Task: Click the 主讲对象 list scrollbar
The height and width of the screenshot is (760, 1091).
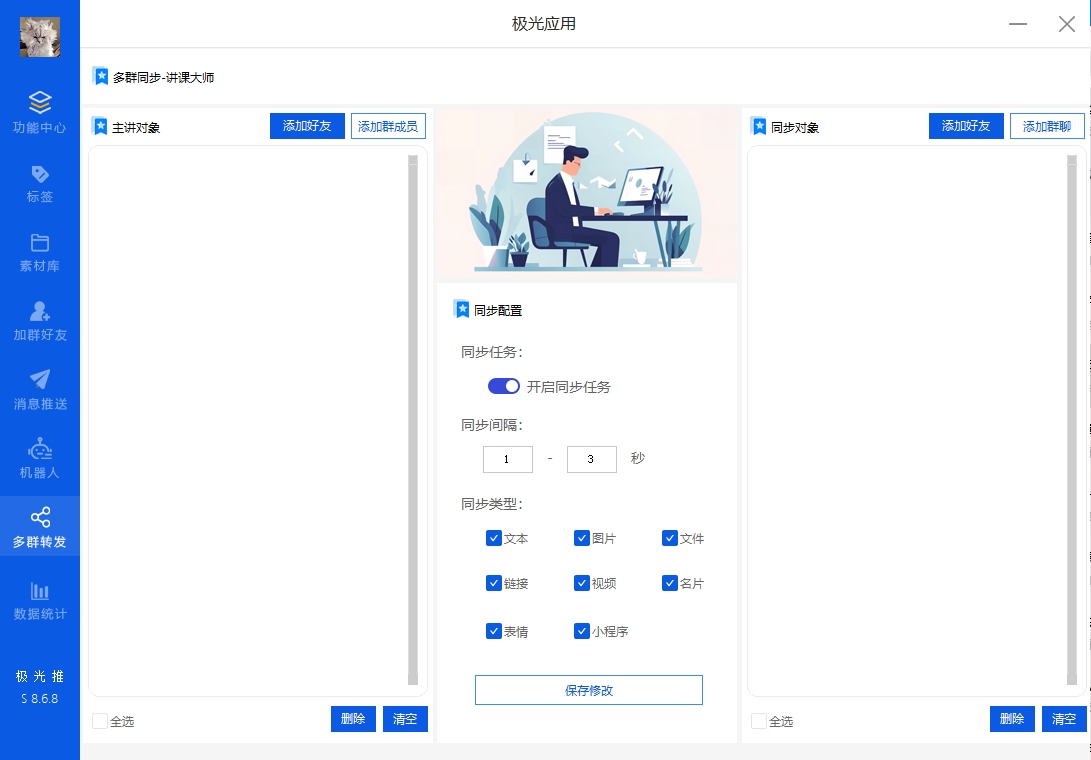Action: coord(413,420)
